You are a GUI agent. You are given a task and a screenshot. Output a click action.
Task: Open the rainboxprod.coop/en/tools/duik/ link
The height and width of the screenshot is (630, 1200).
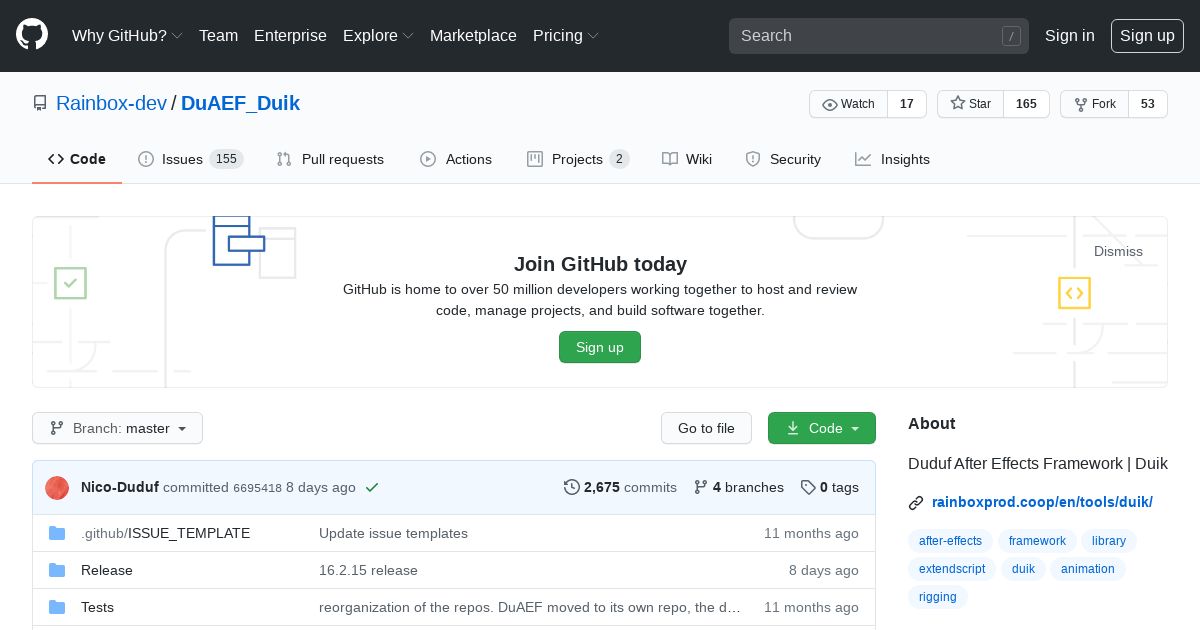point(1042,502)
